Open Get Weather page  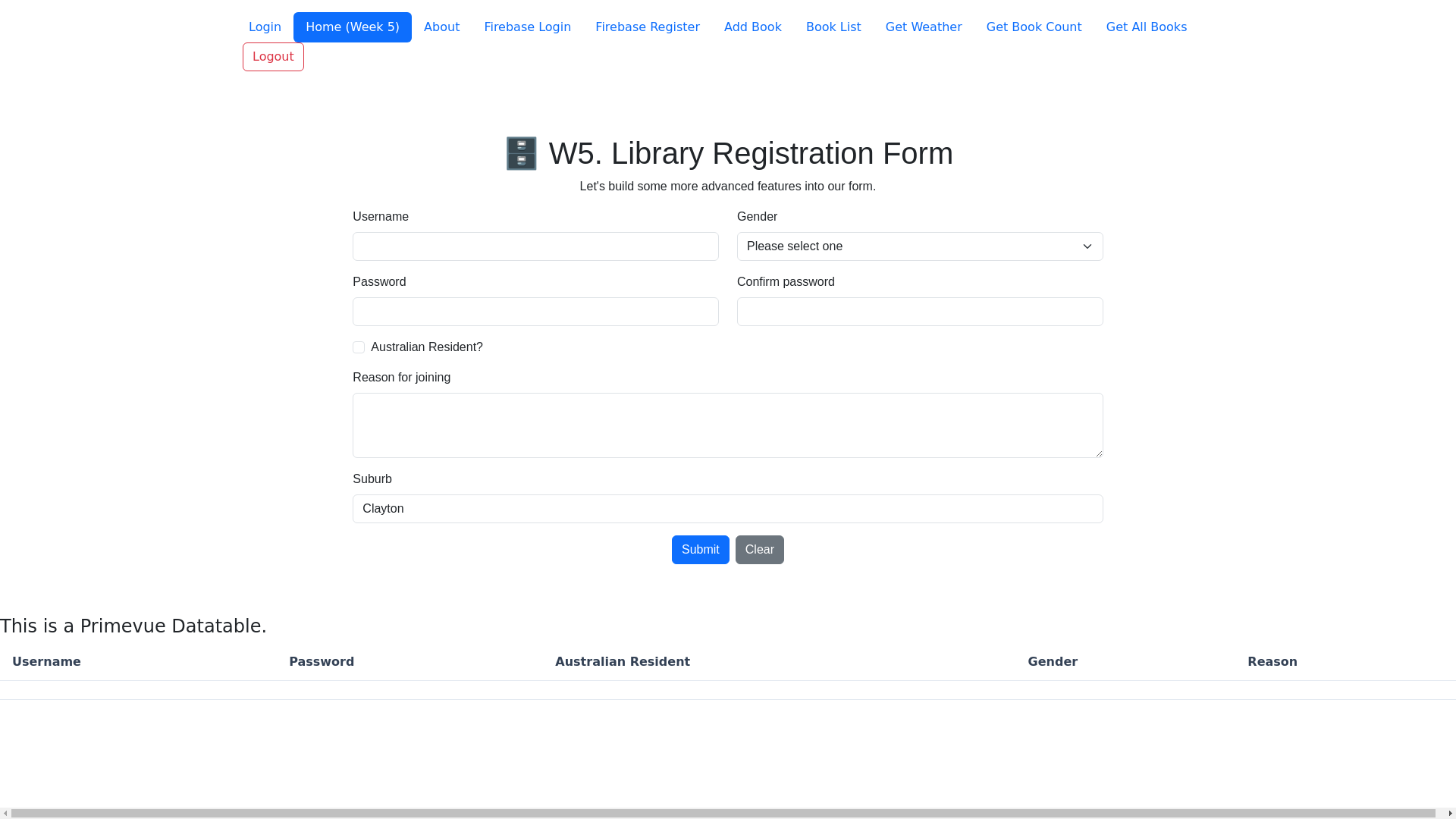coord(924,27)
